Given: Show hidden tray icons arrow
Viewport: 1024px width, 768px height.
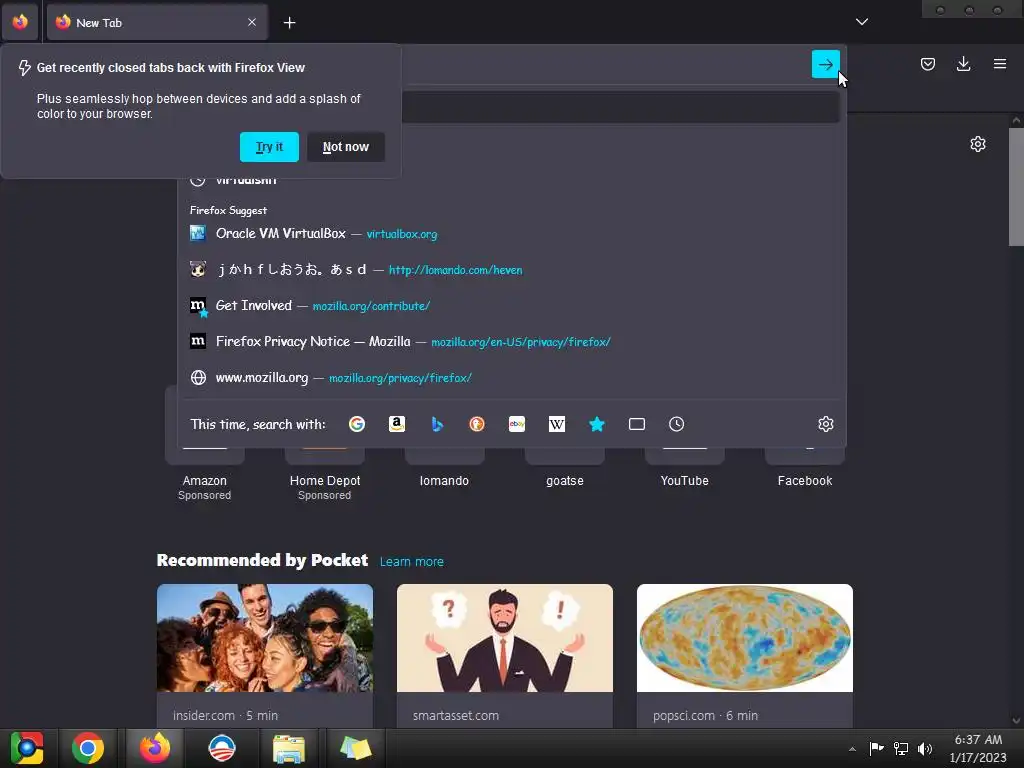Looking at the screenshot, I should coord(852,749).
